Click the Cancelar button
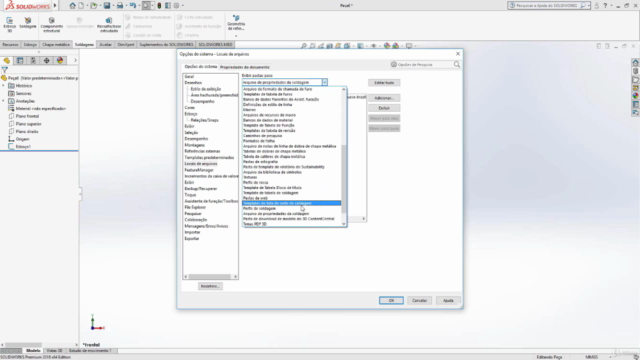640x360 pixels. (x=419, y=300)
